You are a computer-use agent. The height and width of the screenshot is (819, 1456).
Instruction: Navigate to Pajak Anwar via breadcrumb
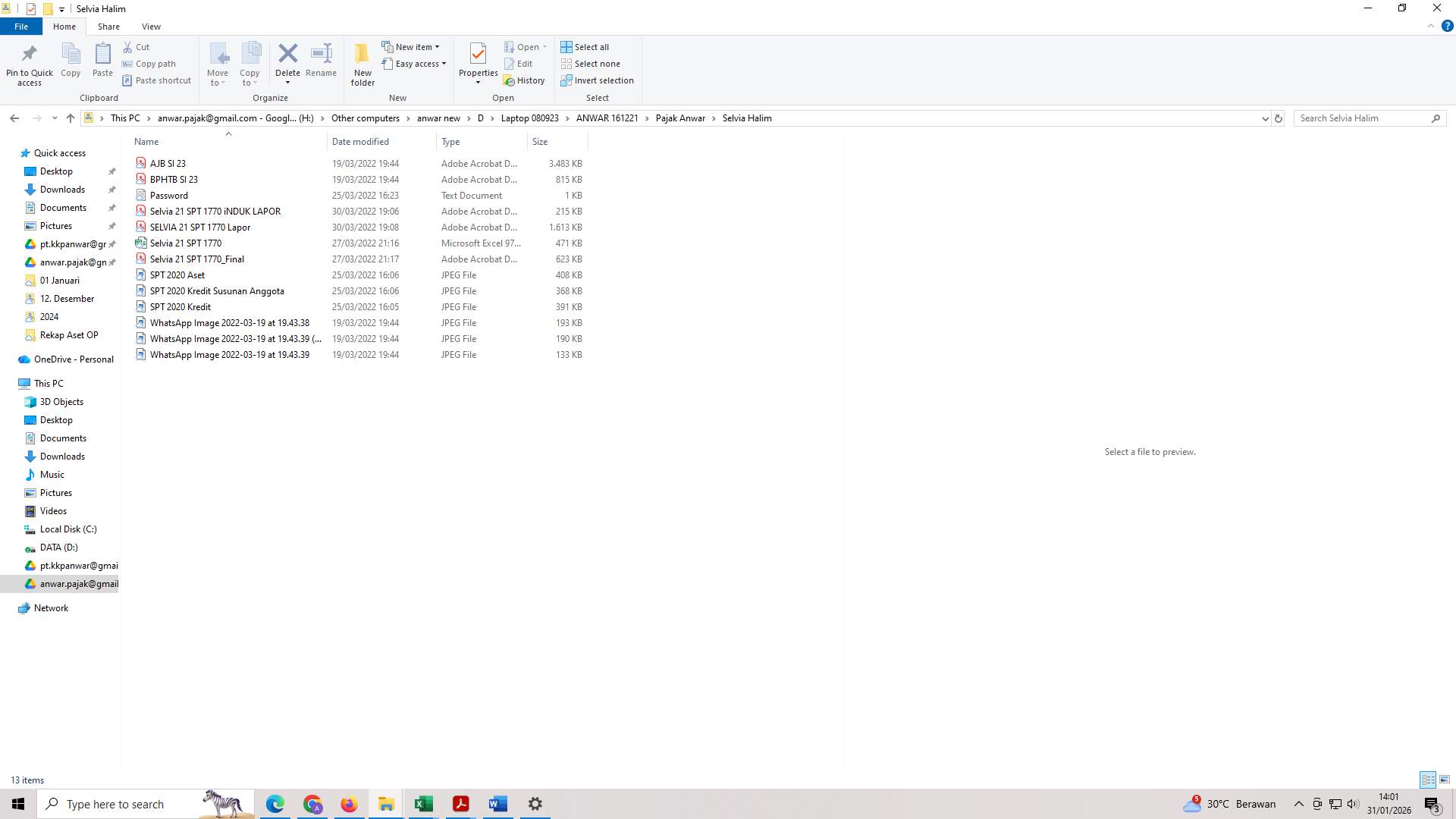tap(679, 118)
